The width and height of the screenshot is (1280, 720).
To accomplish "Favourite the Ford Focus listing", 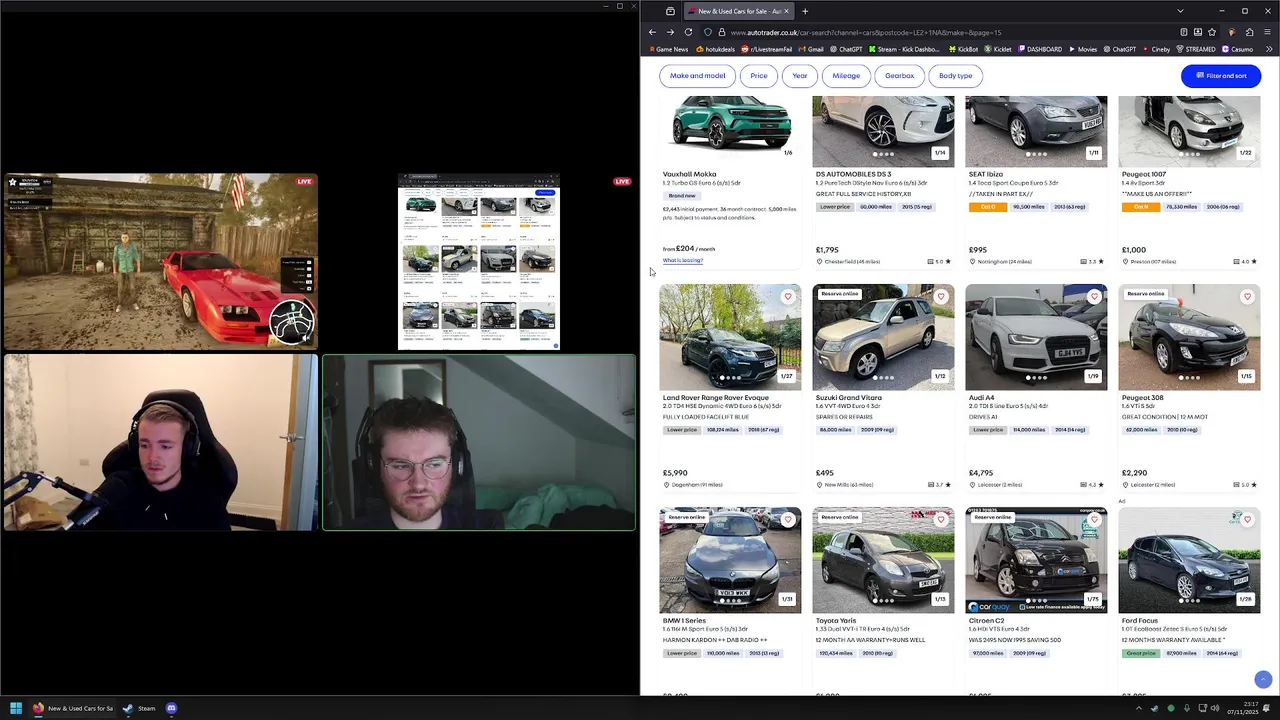I will (1247, 520).
